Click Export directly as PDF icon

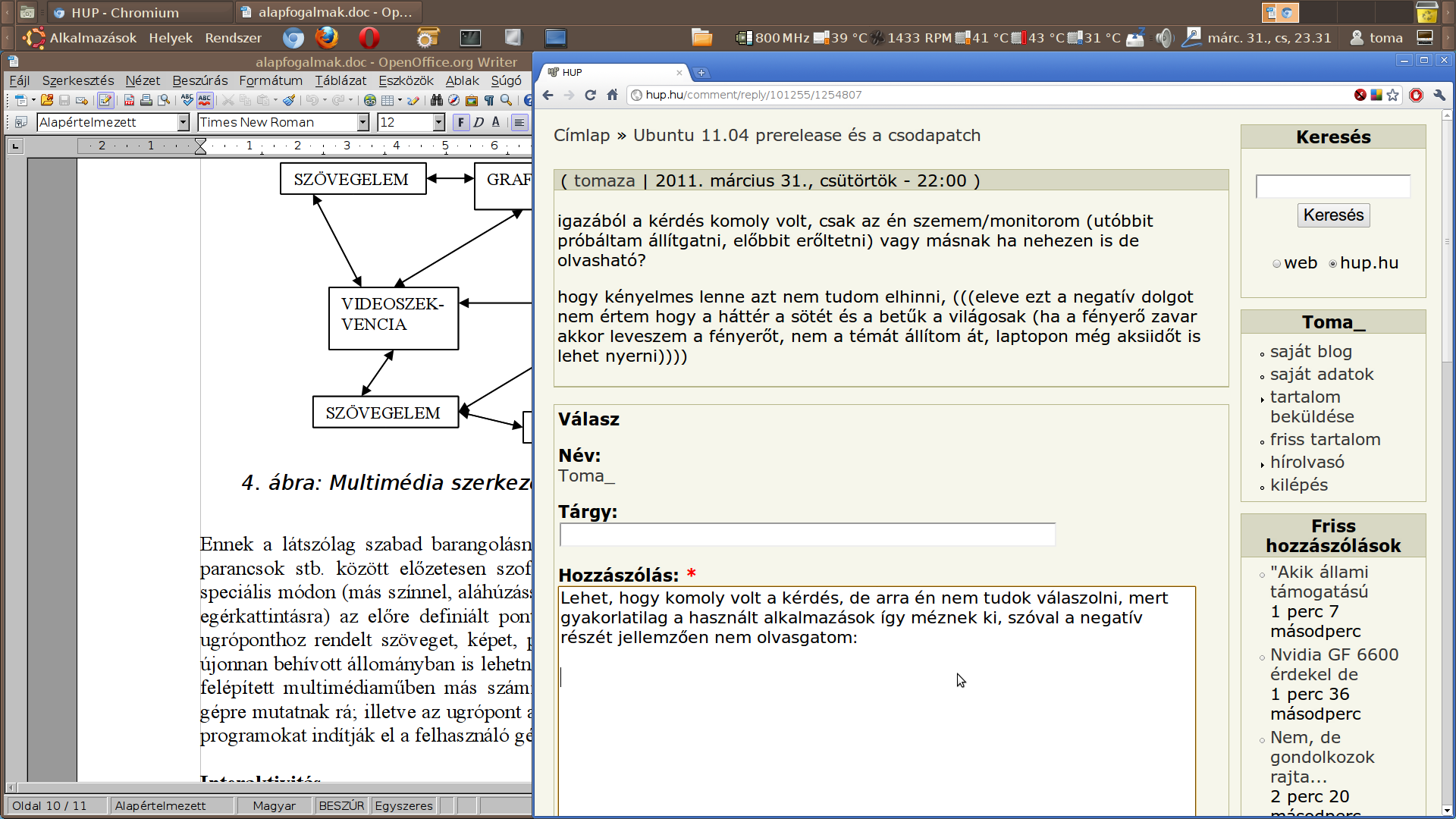coord(129,100)
